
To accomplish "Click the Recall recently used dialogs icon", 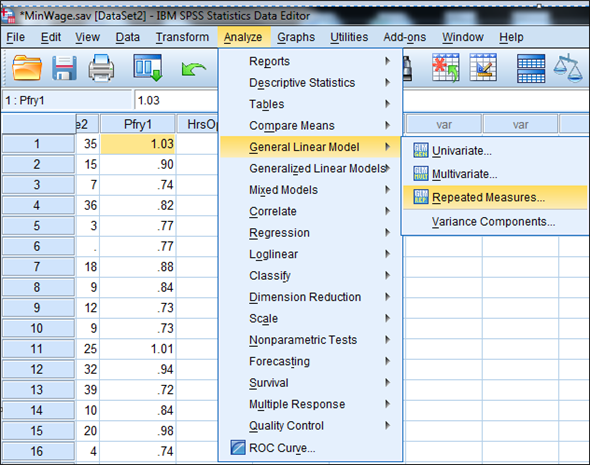I will point(148,68).
